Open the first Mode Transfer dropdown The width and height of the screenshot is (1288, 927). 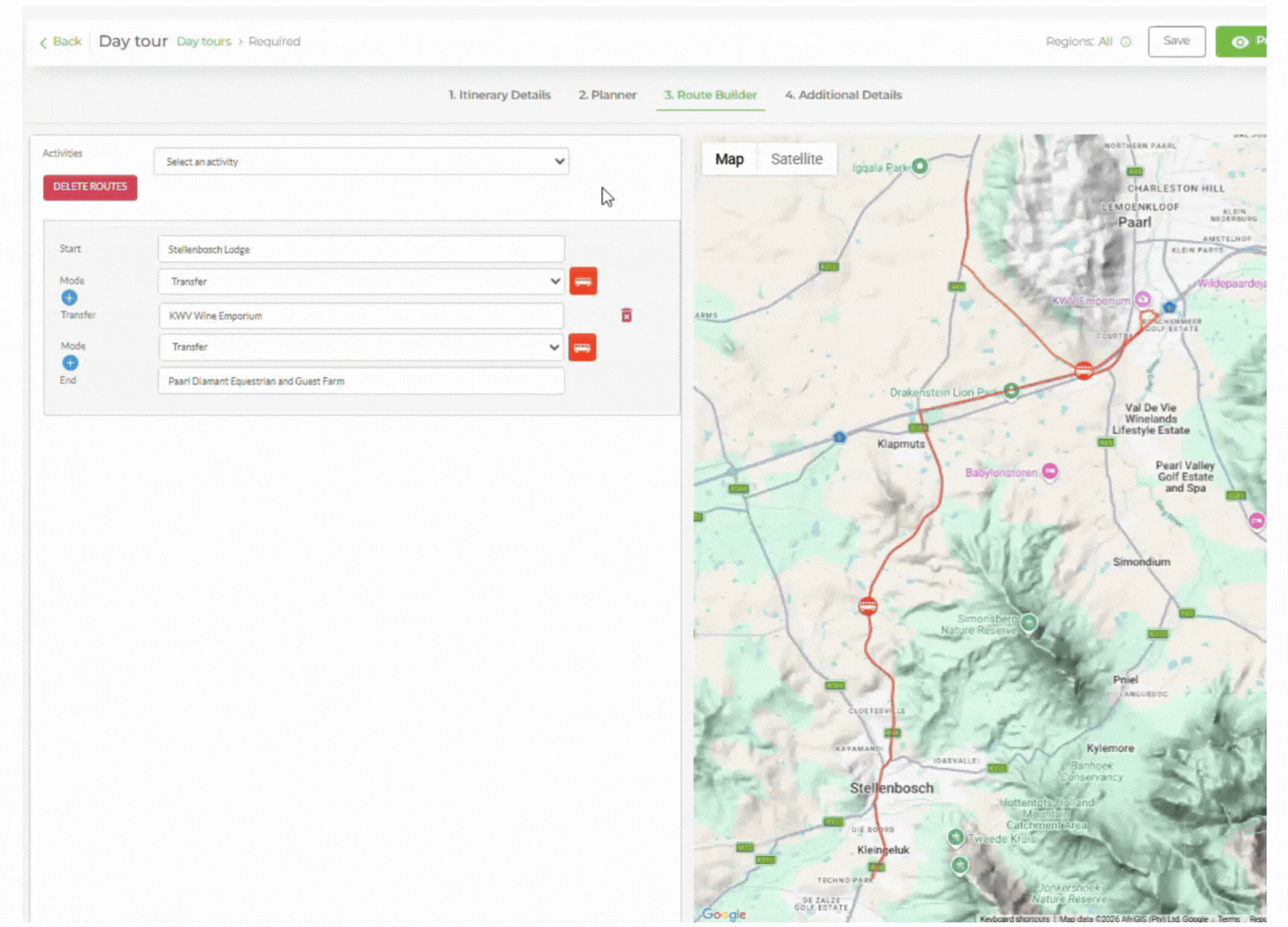coord(361,282)
